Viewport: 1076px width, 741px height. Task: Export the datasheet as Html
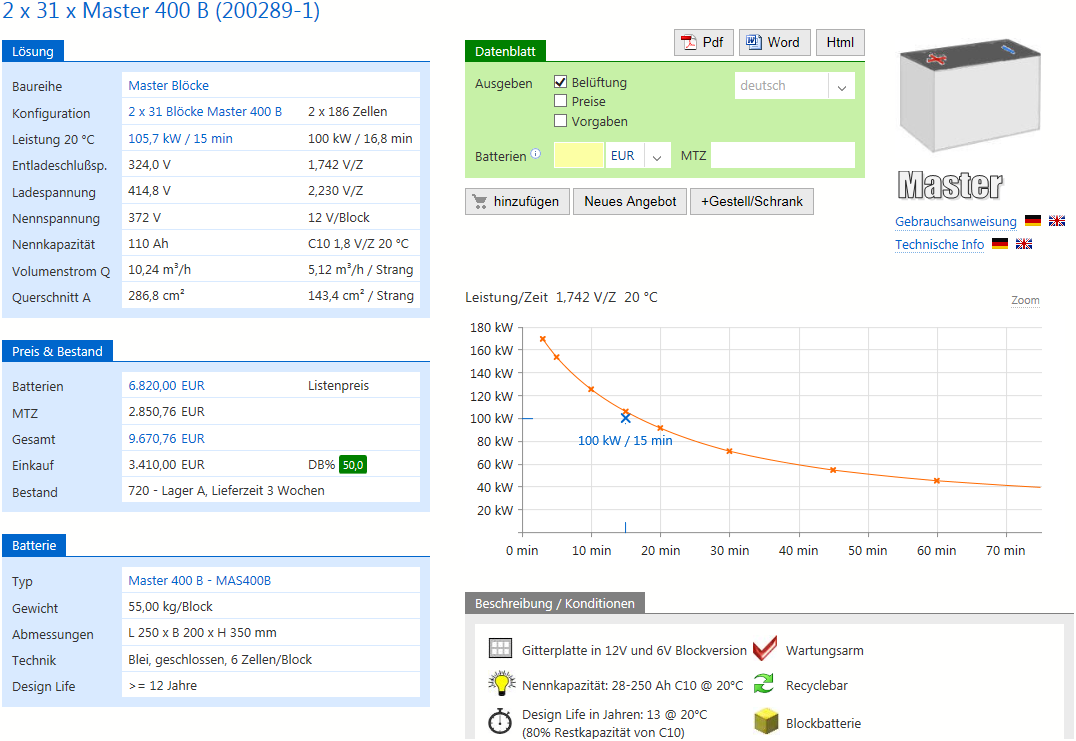click(x=840, y=43)
